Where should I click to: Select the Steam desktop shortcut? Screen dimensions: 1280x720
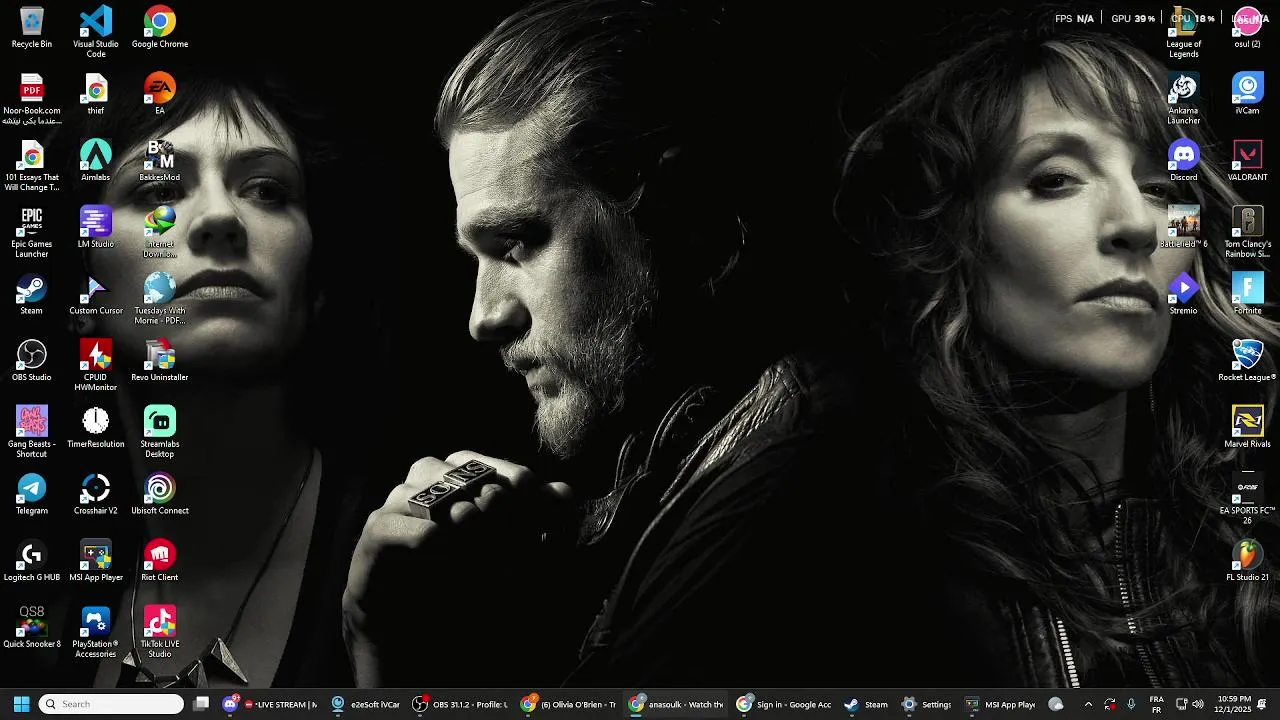(32, 294)
